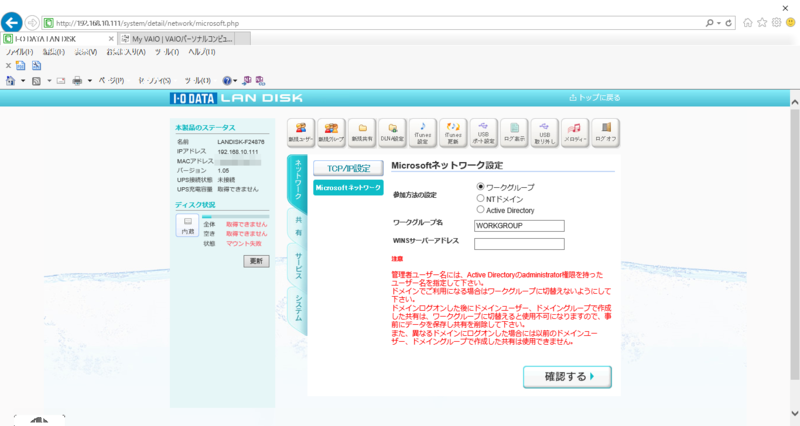Open the favorites star icon
This screenshot has height=426, width=800.
pos(762,22)
